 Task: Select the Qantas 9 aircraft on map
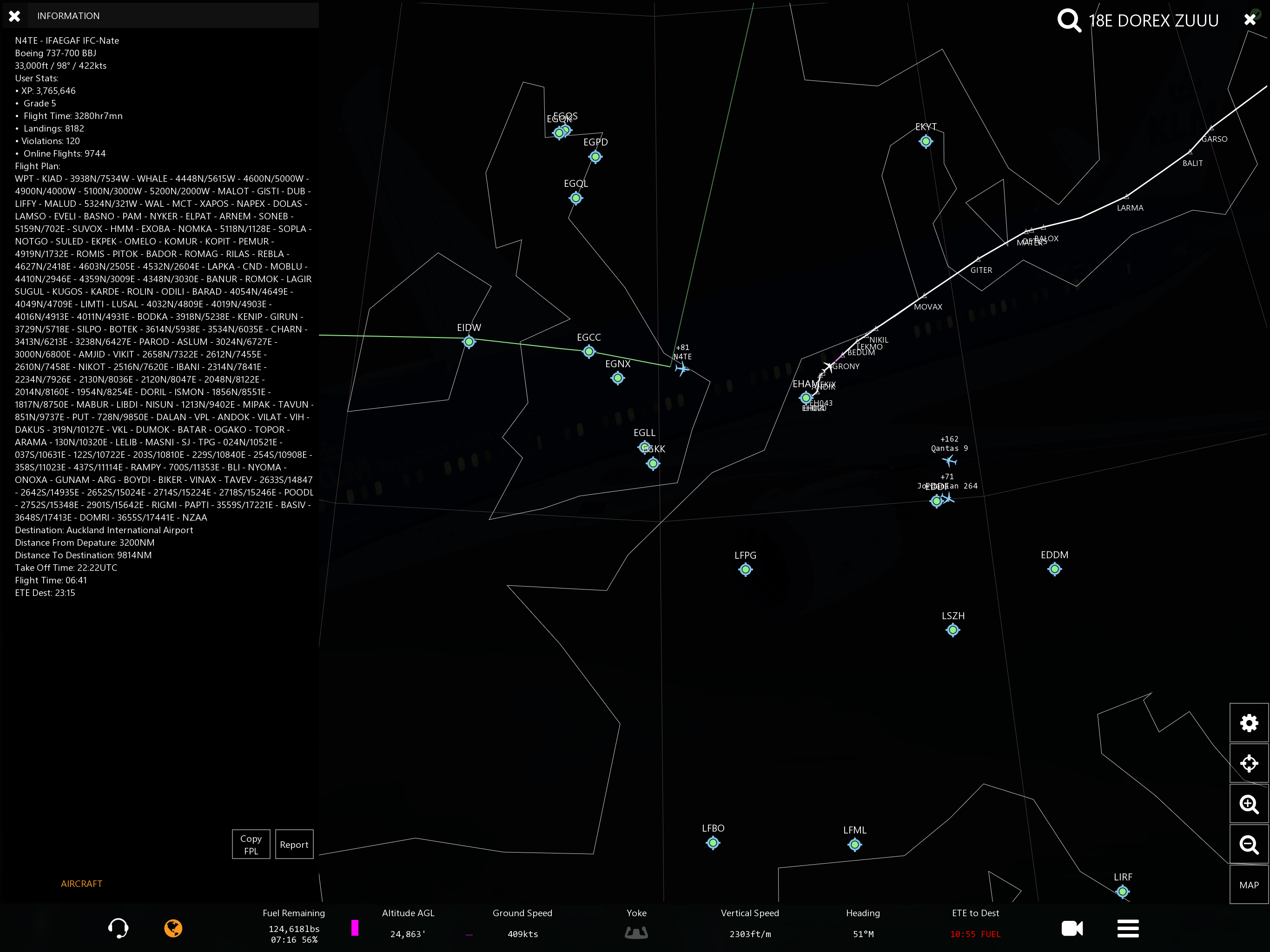click(949, 461)
